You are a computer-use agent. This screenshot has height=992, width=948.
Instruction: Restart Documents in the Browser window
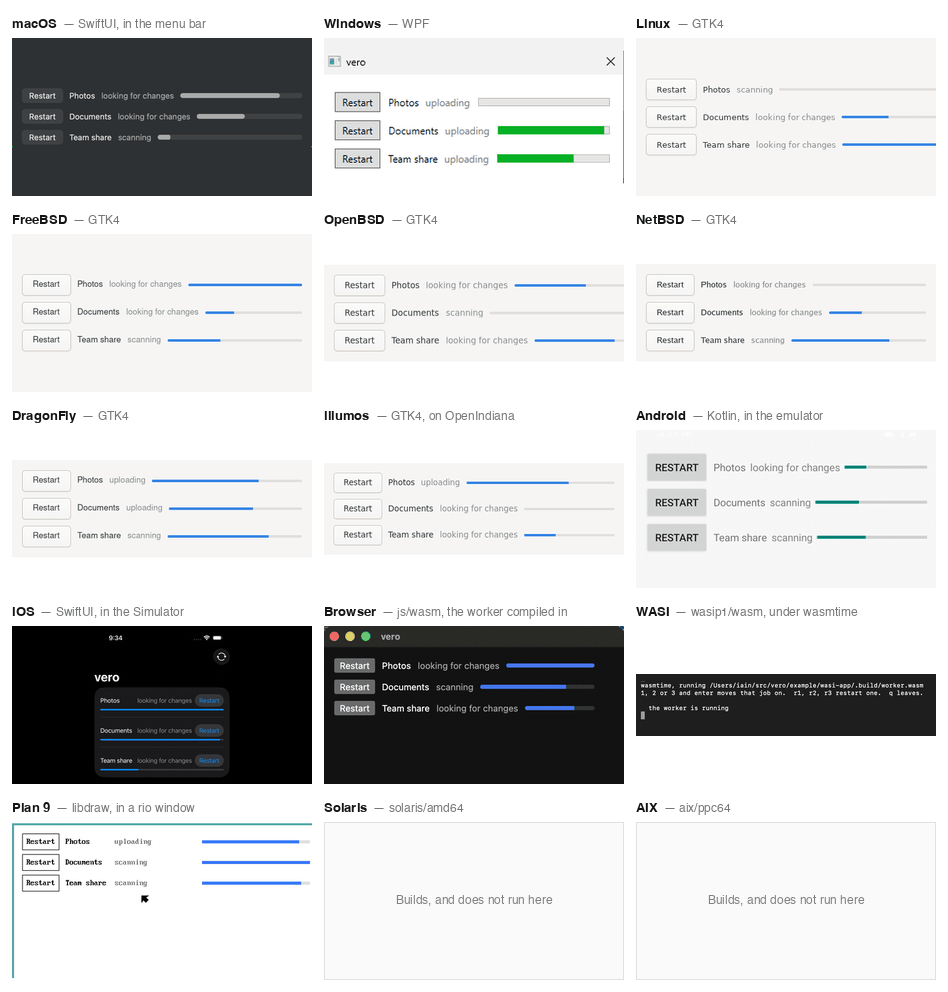coord(354,687)
